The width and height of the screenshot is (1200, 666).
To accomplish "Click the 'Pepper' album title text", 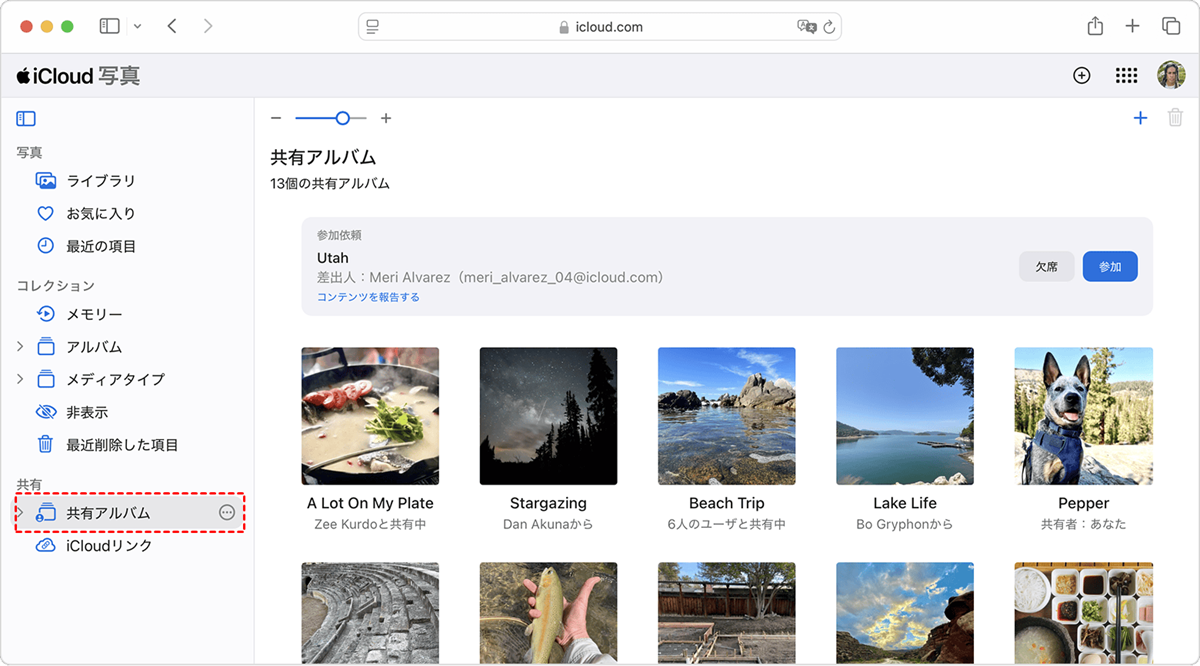I will 1084,503.
